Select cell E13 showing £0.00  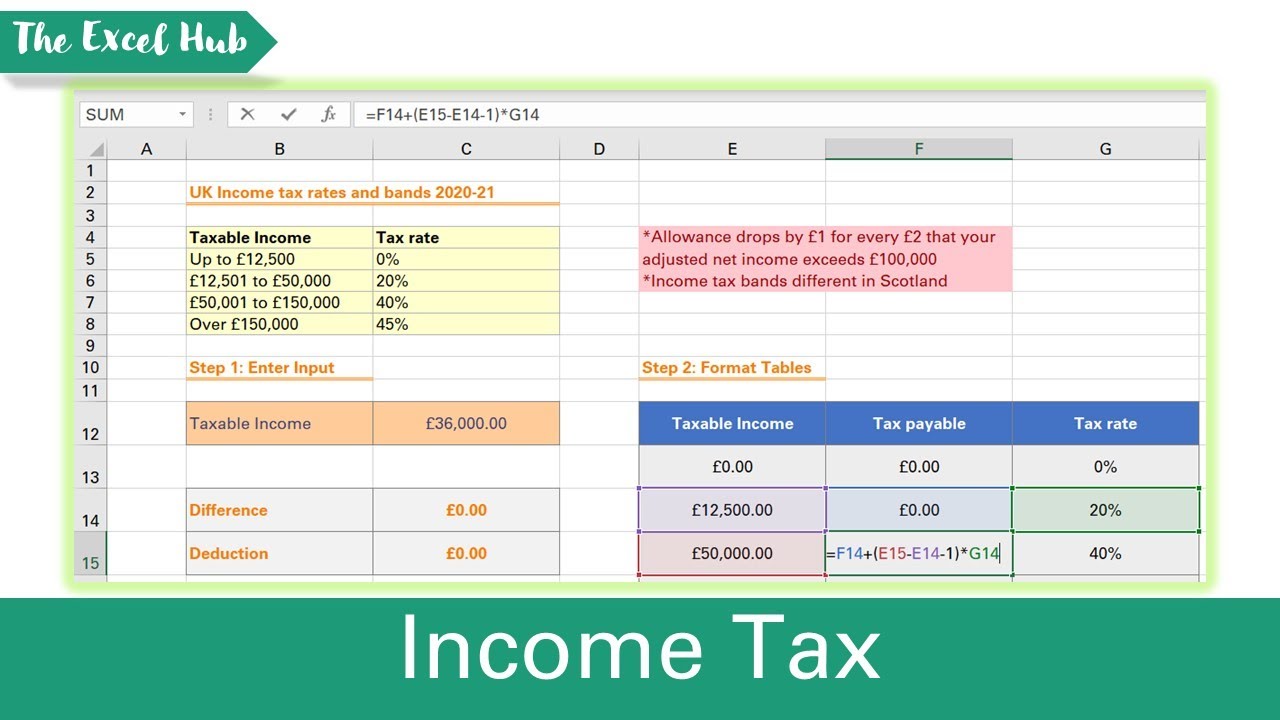[x=732, y=467]
